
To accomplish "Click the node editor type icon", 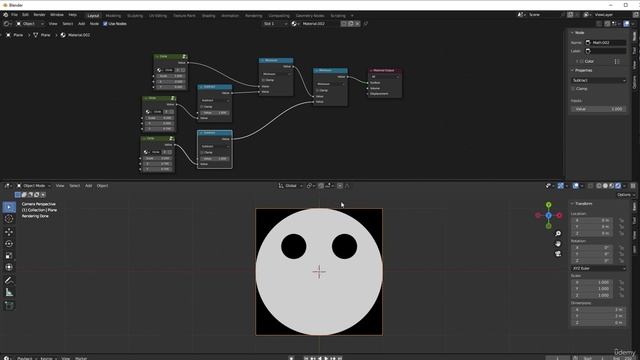I will pos(6,24).
